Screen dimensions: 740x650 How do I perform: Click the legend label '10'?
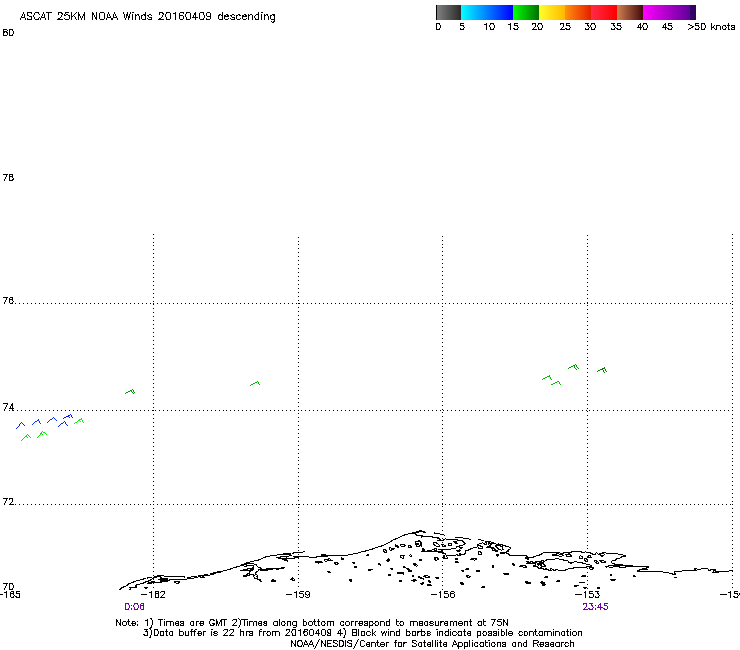tap(489, 27)
